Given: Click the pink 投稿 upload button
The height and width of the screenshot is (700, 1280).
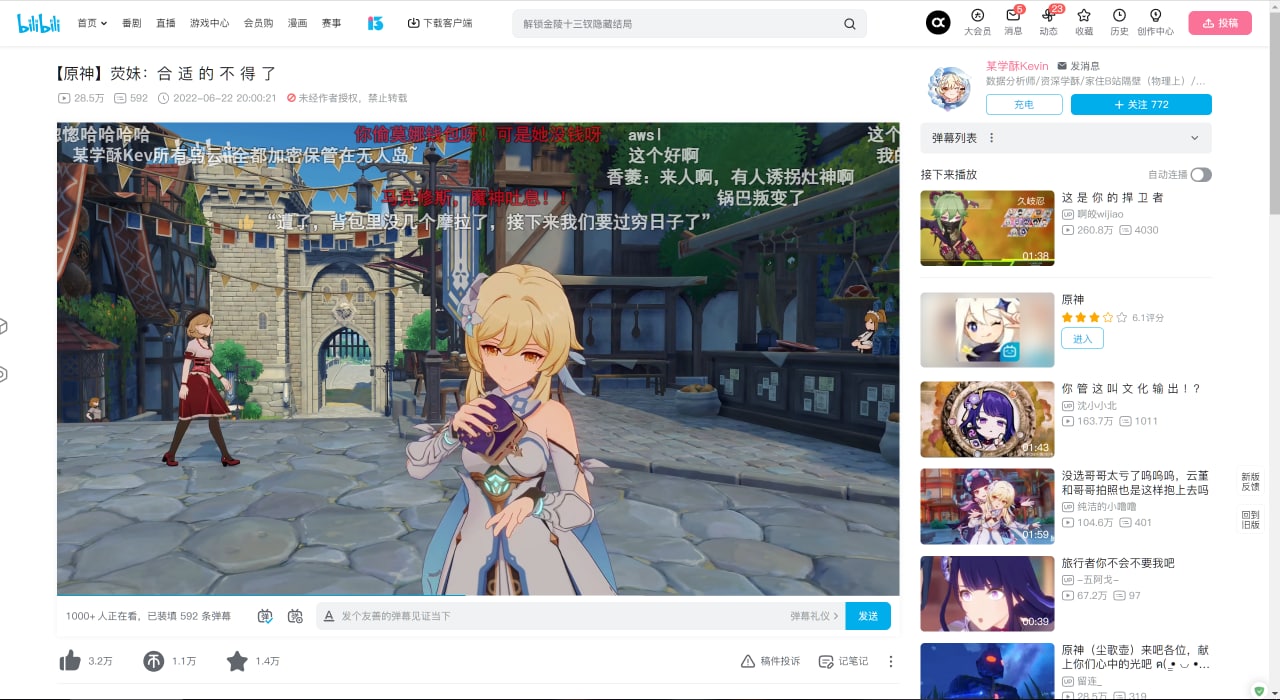Looking at the screenshot, I should point(1219,23).
